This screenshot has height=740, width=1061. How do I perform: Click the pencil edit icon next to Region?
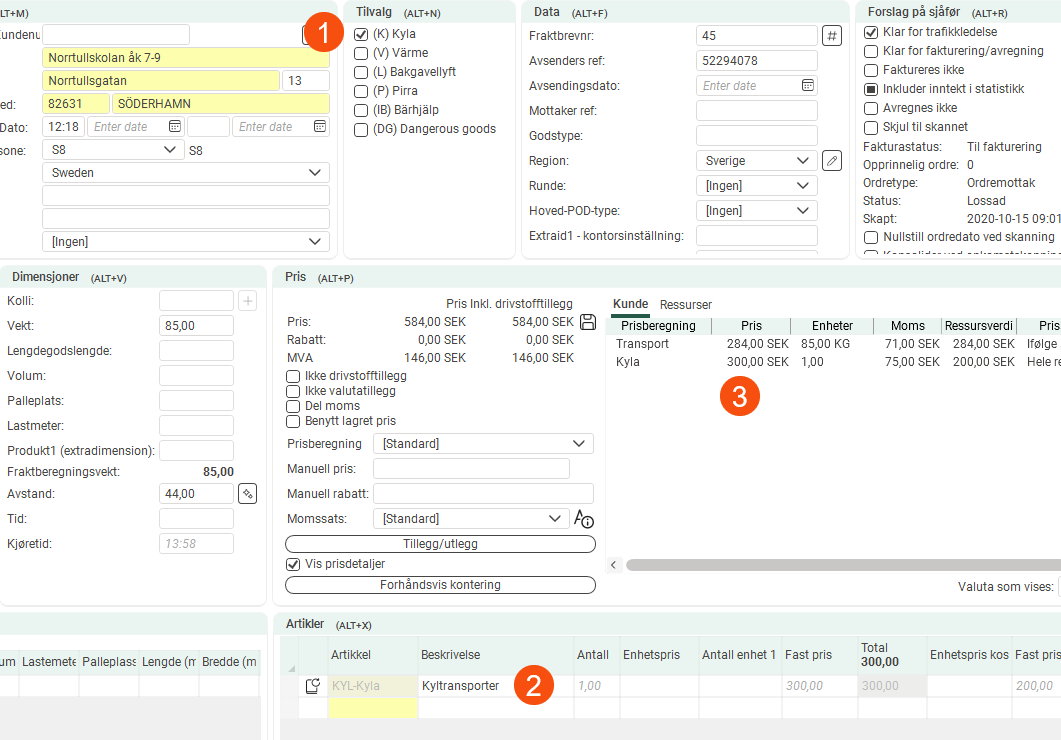click(x=831, y=161)
